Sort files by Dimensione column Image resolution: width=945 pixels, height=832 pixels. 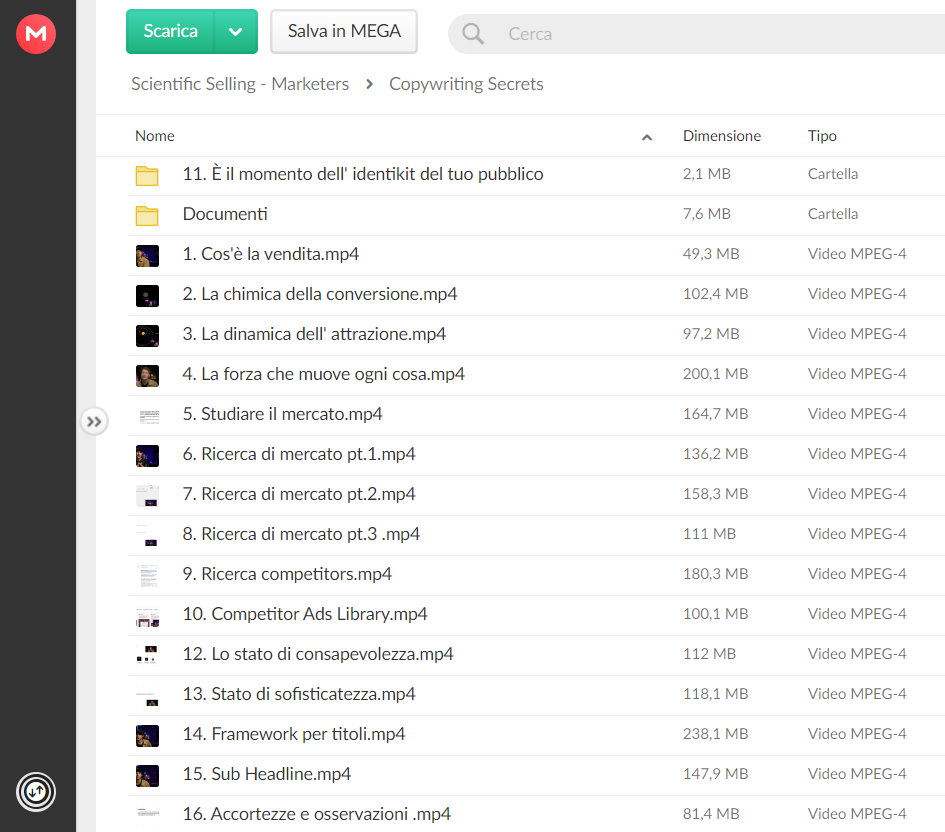click(x=721, y=136)
